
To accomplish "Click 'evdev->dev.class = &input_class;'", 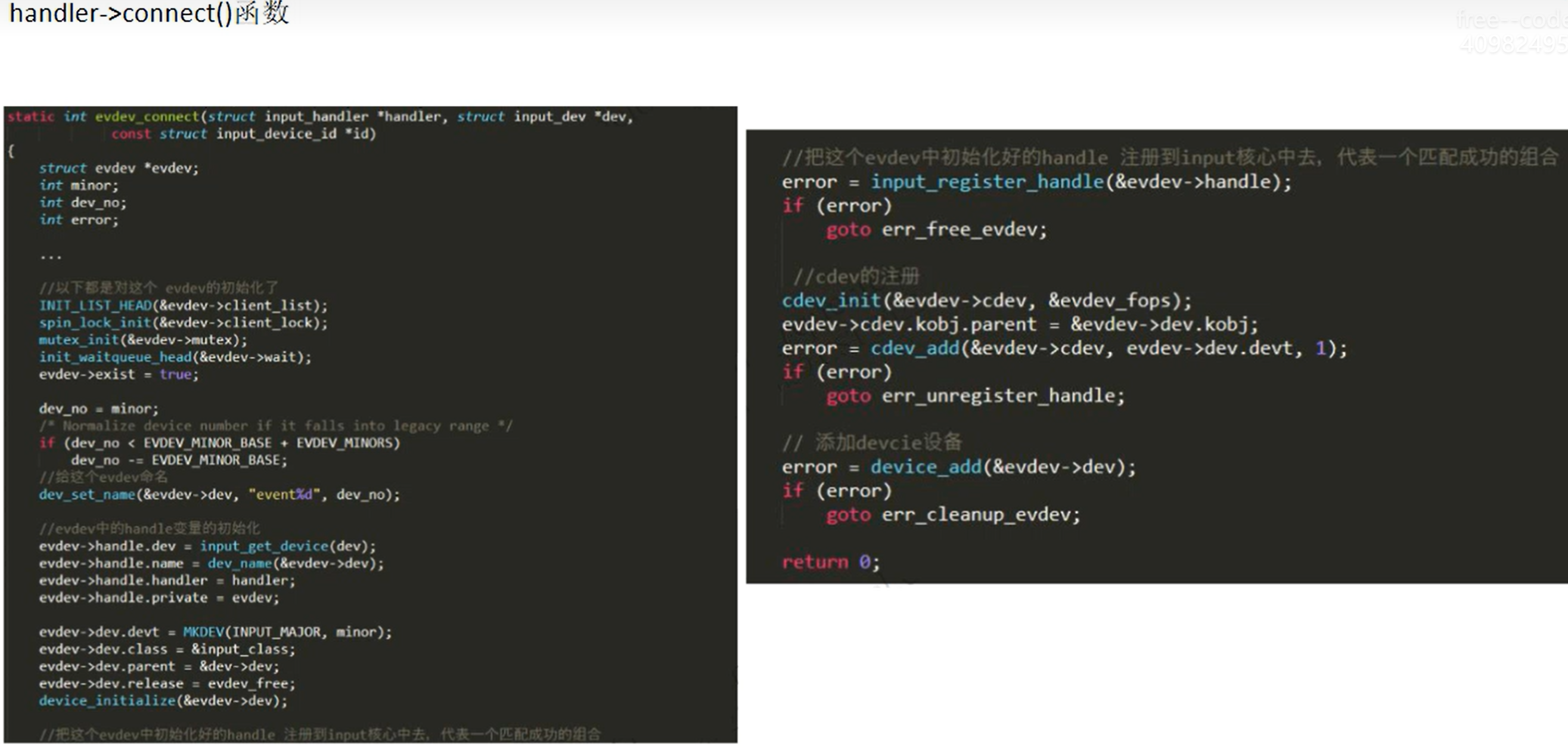I will coord(167,649).
